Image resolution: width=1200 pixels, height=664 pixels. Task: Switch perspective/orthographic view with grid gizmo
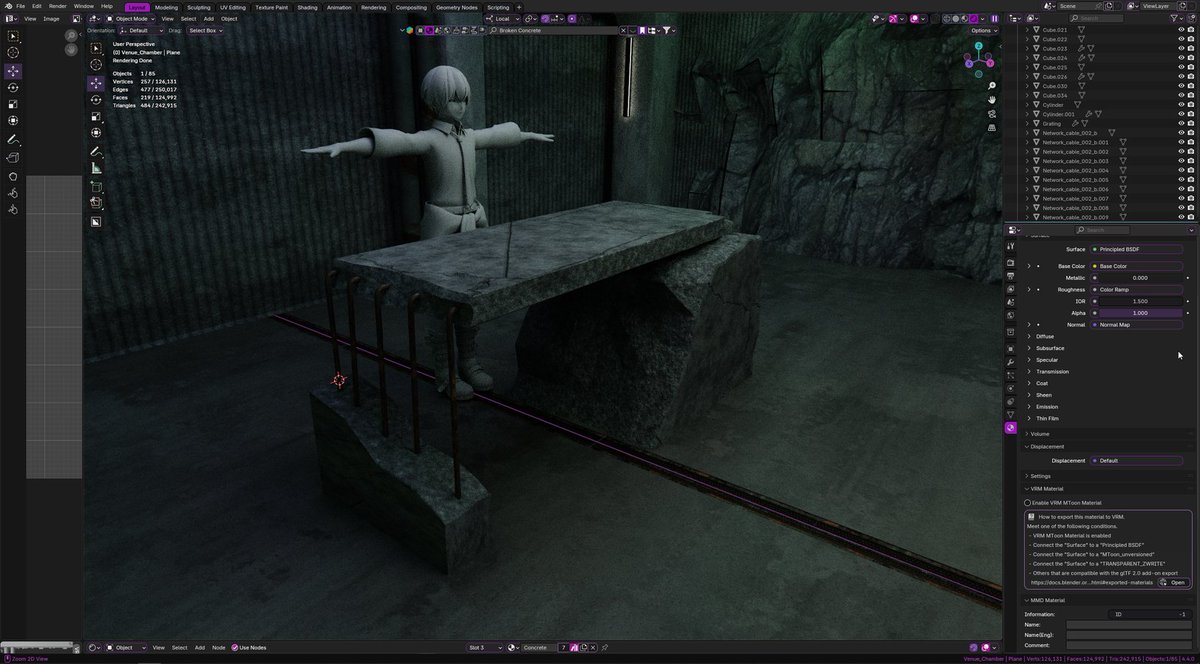pos(992,128)
